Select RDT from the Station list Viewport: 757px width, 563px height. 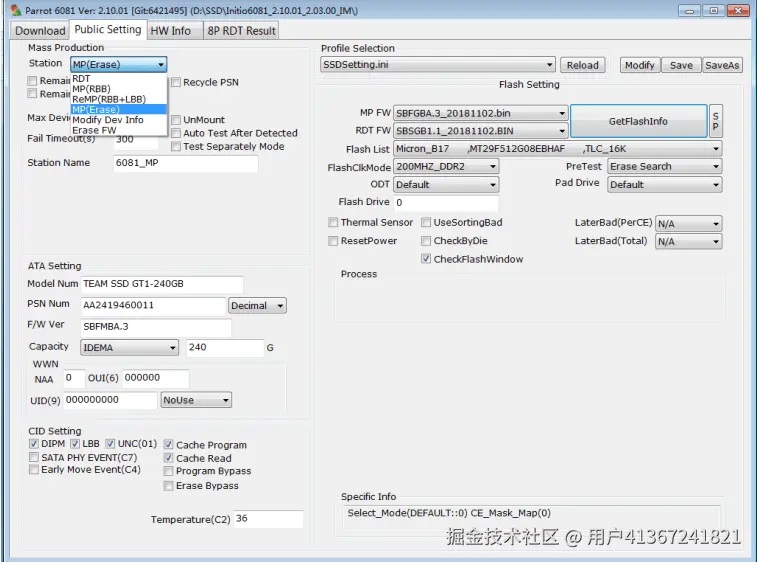click(118, 78)
